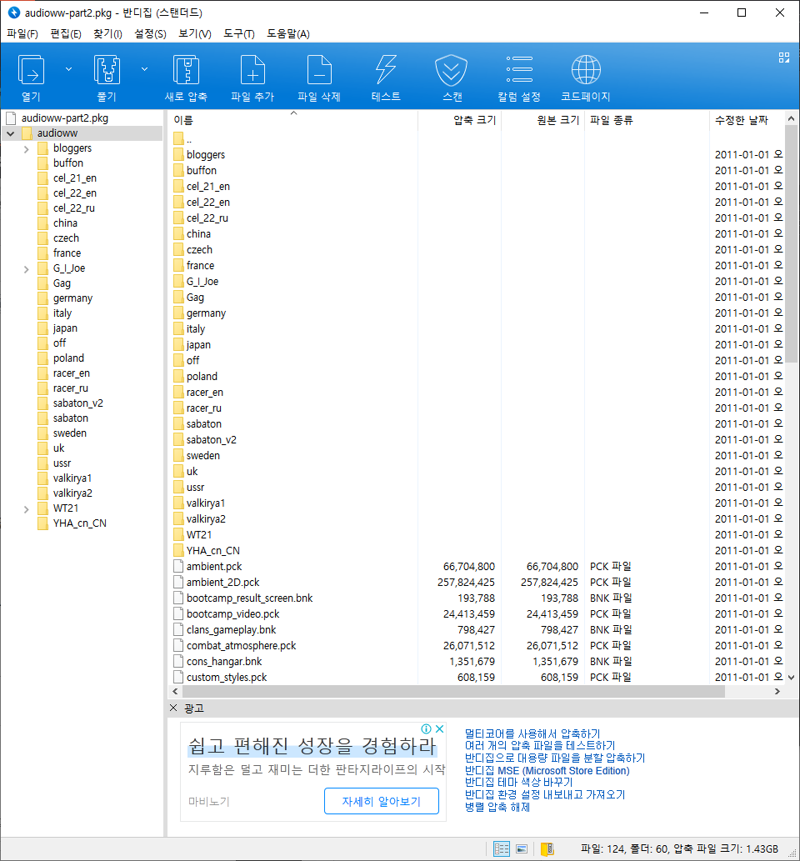Select ambient_2D.pck in file list
Viewport: 800px width, 861px height.
222,582
